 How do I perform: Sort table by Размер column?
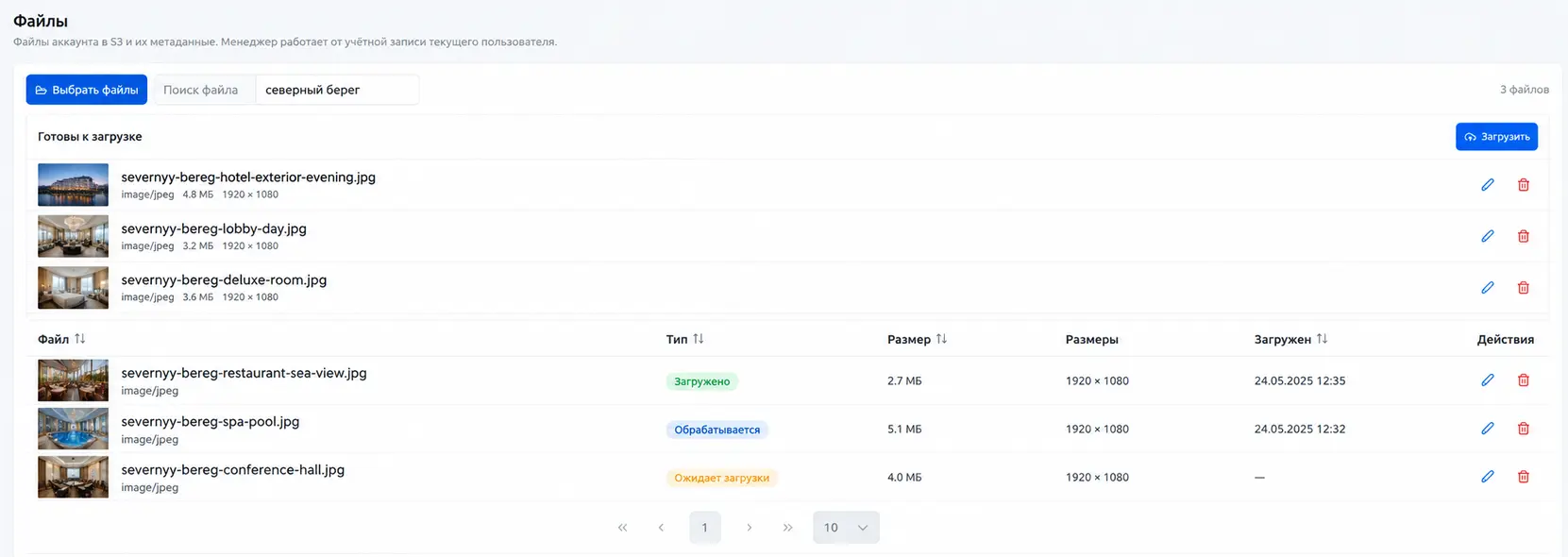coord(941,339)
